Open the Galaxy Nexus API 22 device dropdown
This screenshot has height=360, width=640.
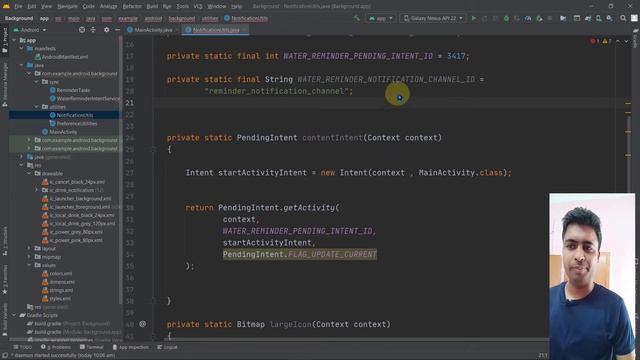[x=433, y=18]
